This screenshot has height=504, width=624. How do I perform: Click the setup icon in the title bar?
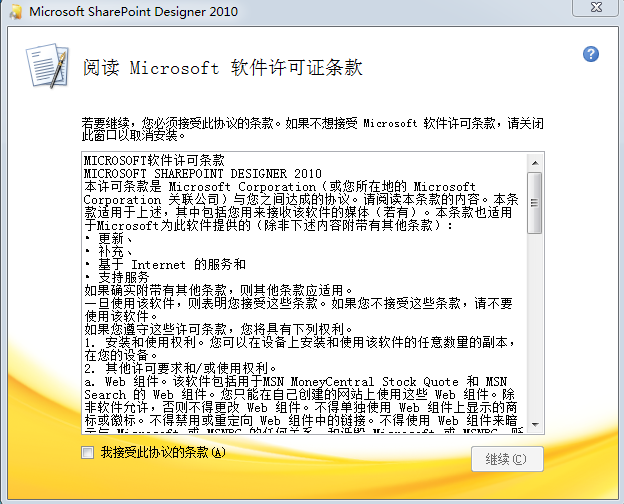[x=16, y=12]
